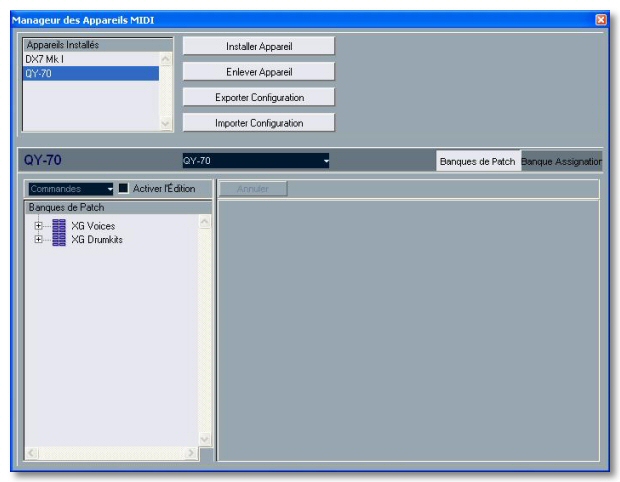Close the Manageur des Appareils MIDI window
620x482 pixels.
[601, 19]
